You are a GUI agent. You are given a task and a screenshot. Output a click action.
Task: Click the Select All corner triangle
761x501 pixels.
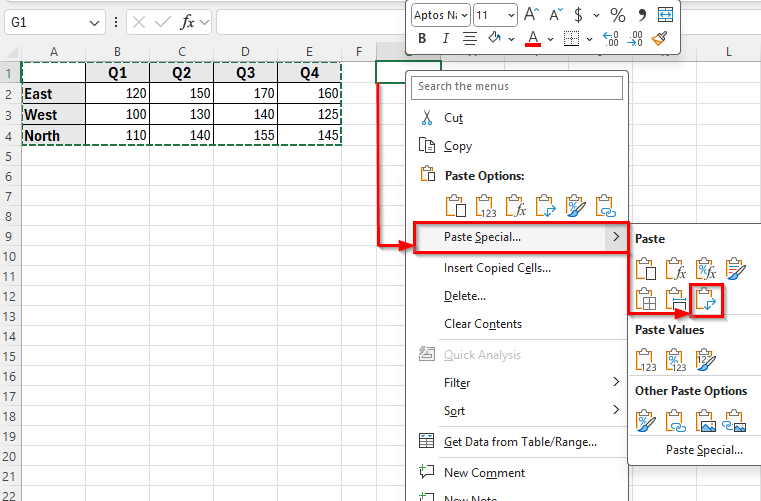click(x=11, y=51)
